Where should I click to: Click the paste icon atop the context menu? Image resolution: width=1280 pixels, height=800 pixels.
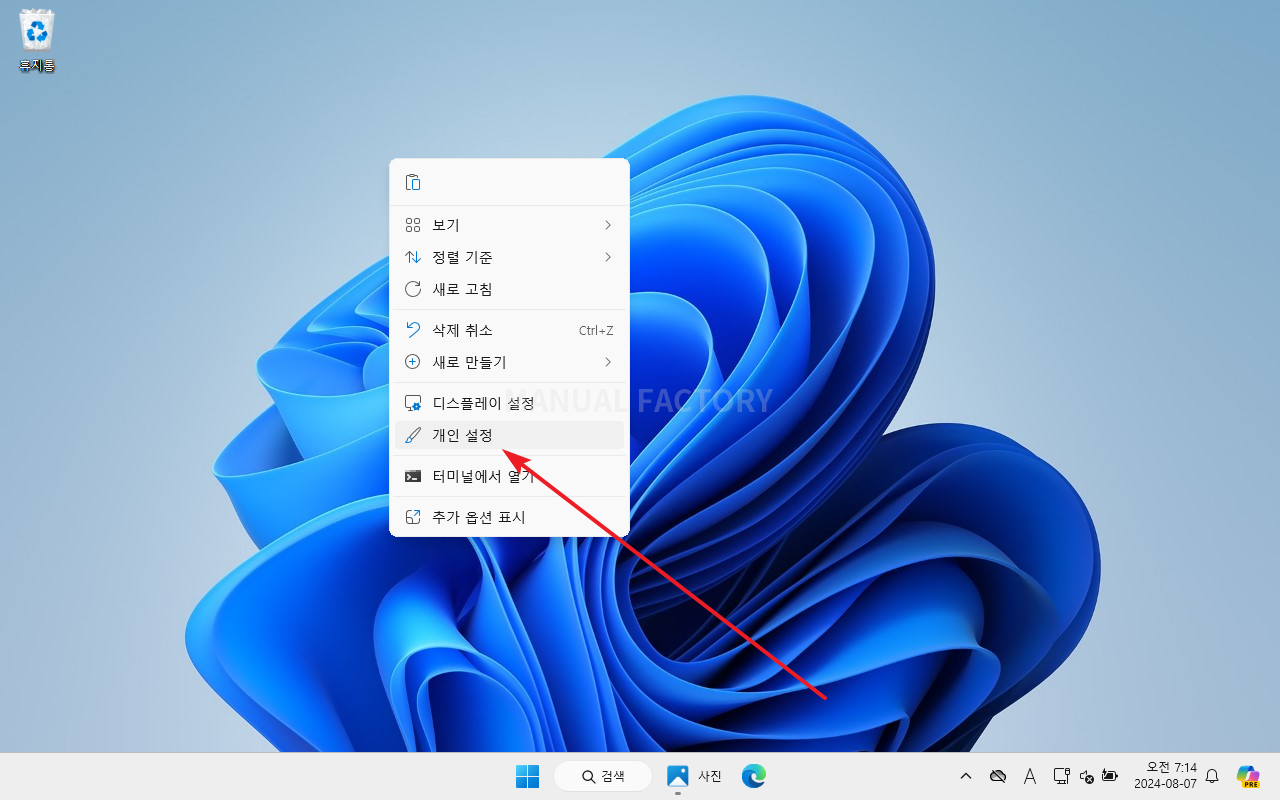pyautogui.click(x=413, y=183)
